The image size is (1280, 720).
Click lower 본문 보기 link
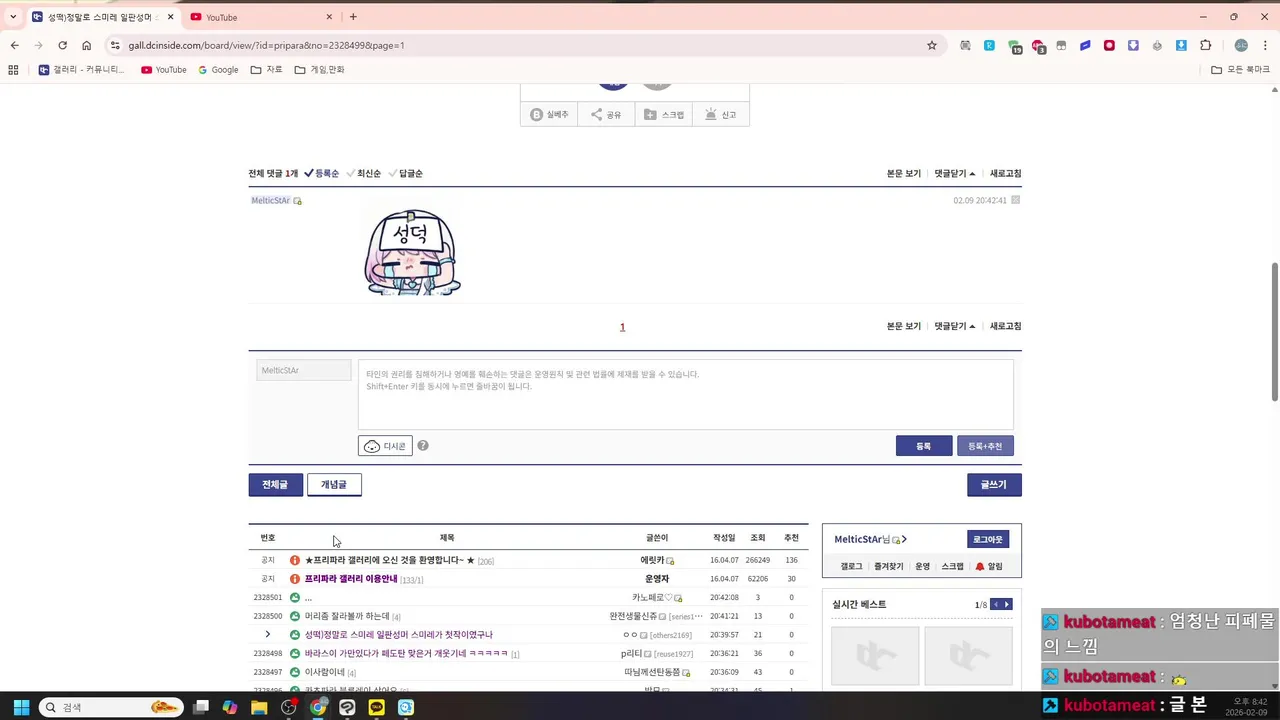(904, 326)
